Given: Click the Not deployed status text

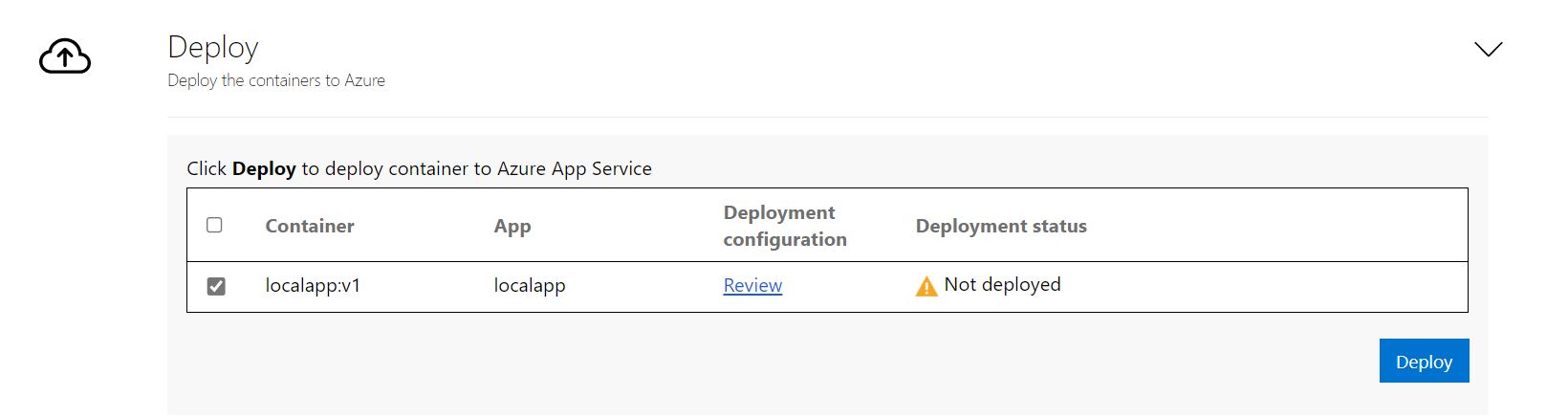Looking at the screenshot, I should (1002, 284).
